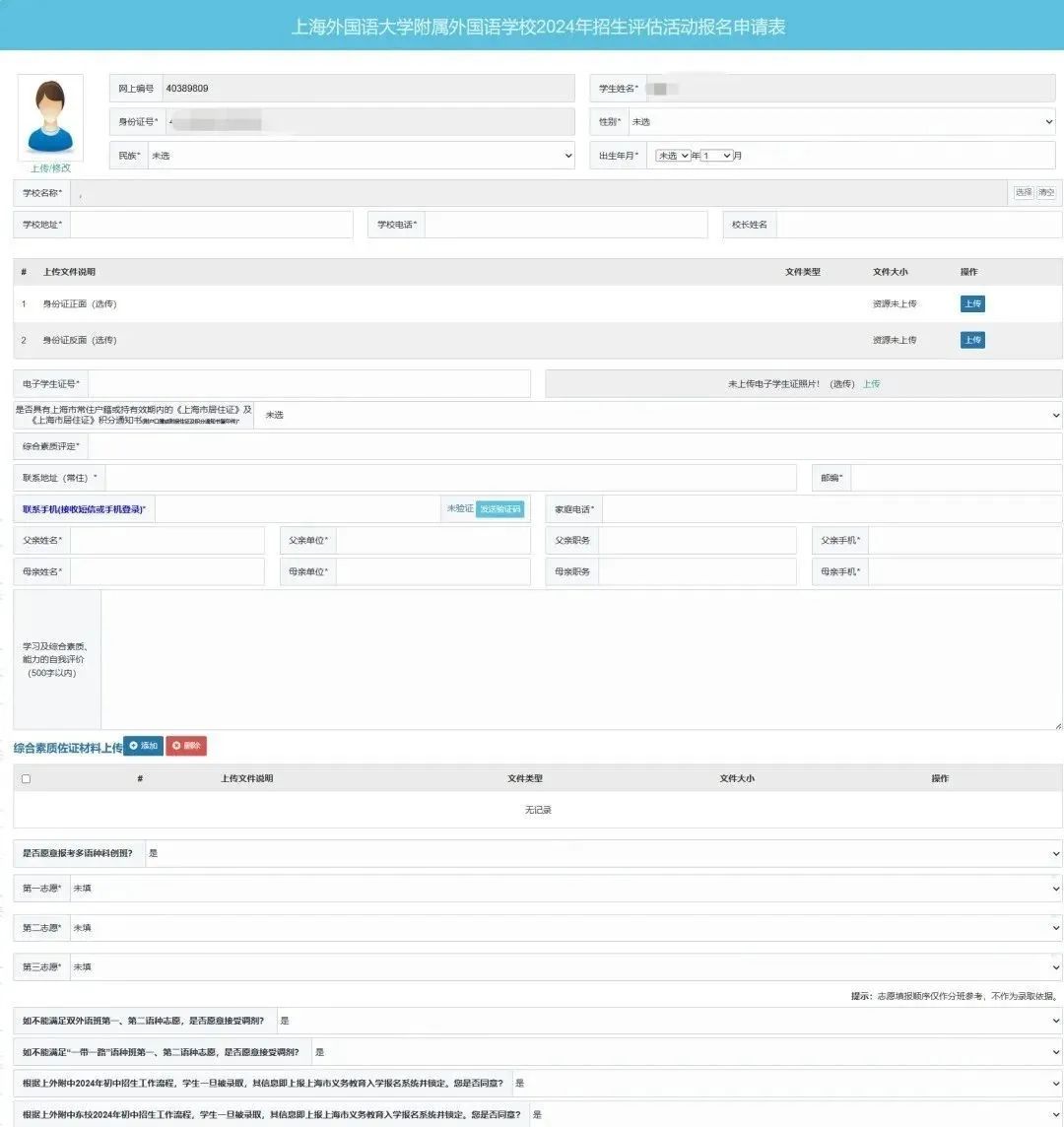The height and width of the screenshot is (1127, 1064).
Task: Upload the 身份证反面 file
Action: (972, 339)
